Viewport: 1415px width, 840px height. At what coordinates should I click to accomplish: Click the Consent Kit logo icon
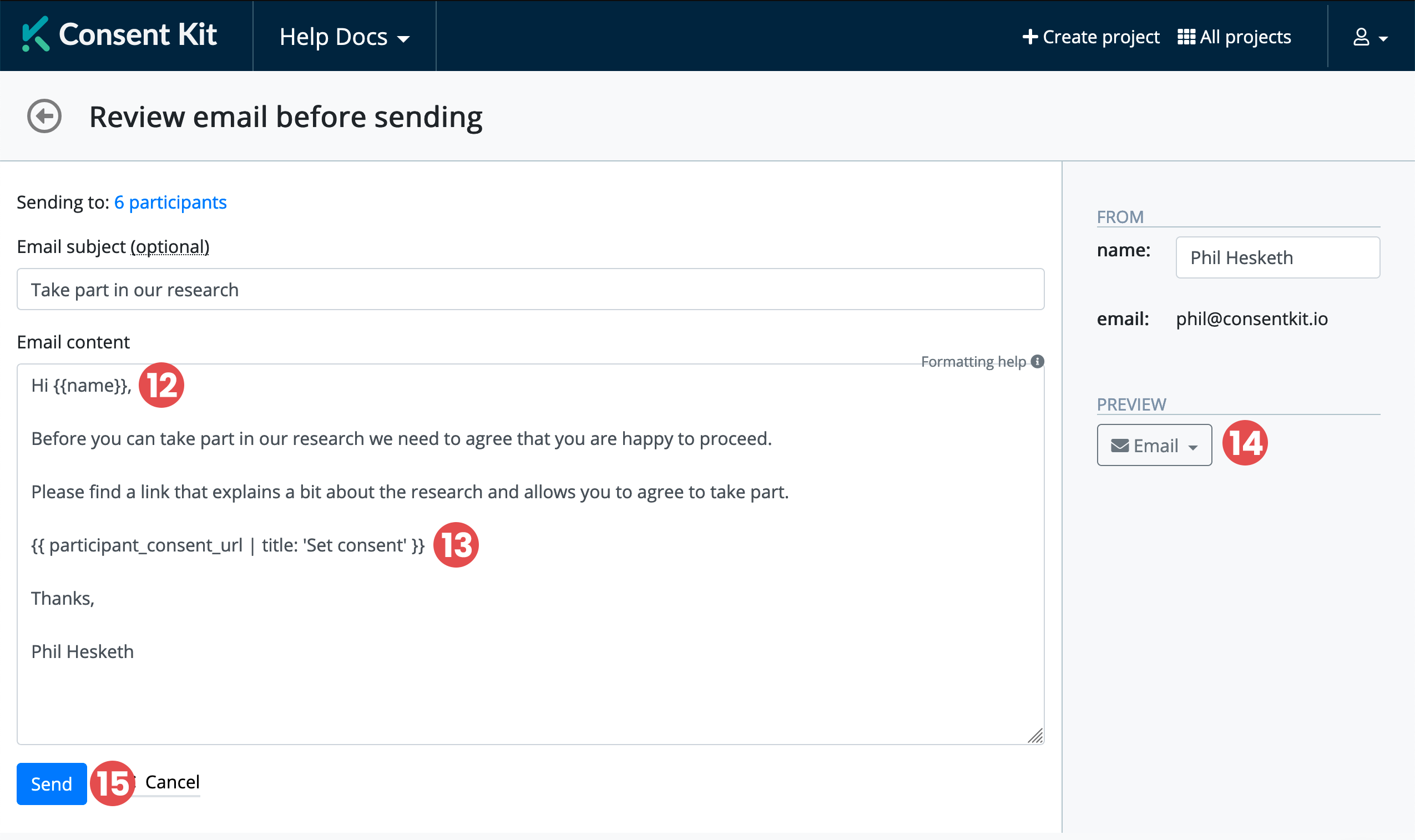pyautogui.click(x=35, y=34)
